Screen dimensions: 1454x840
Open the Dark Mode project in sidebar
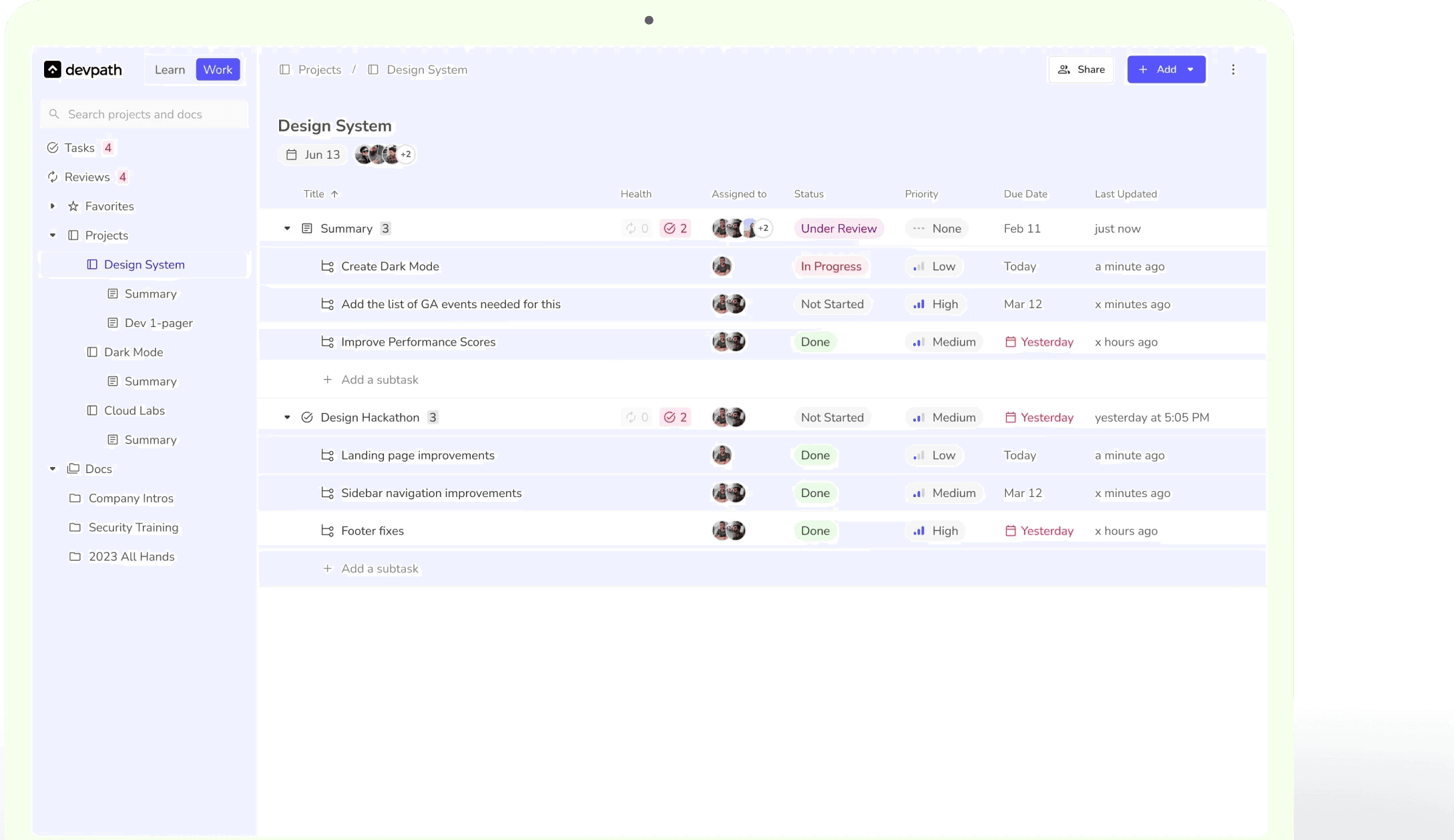tap(133, 352)
